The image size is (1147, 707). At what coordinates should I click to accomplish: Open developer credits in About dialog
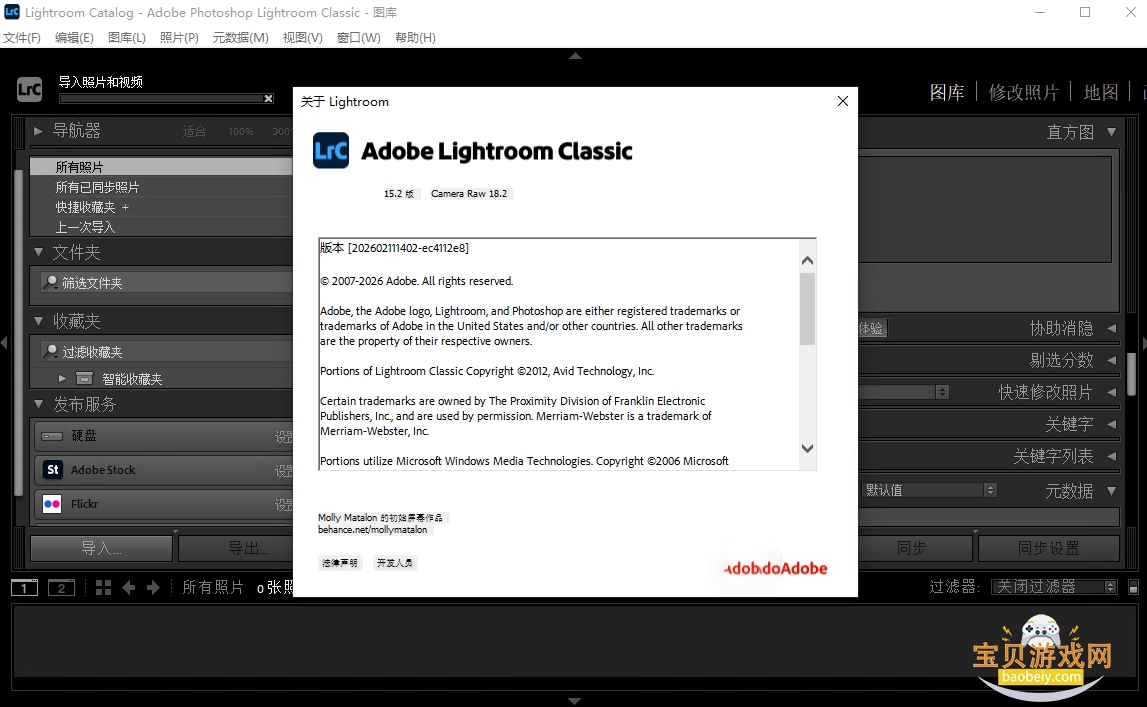[x=394, y=563]
